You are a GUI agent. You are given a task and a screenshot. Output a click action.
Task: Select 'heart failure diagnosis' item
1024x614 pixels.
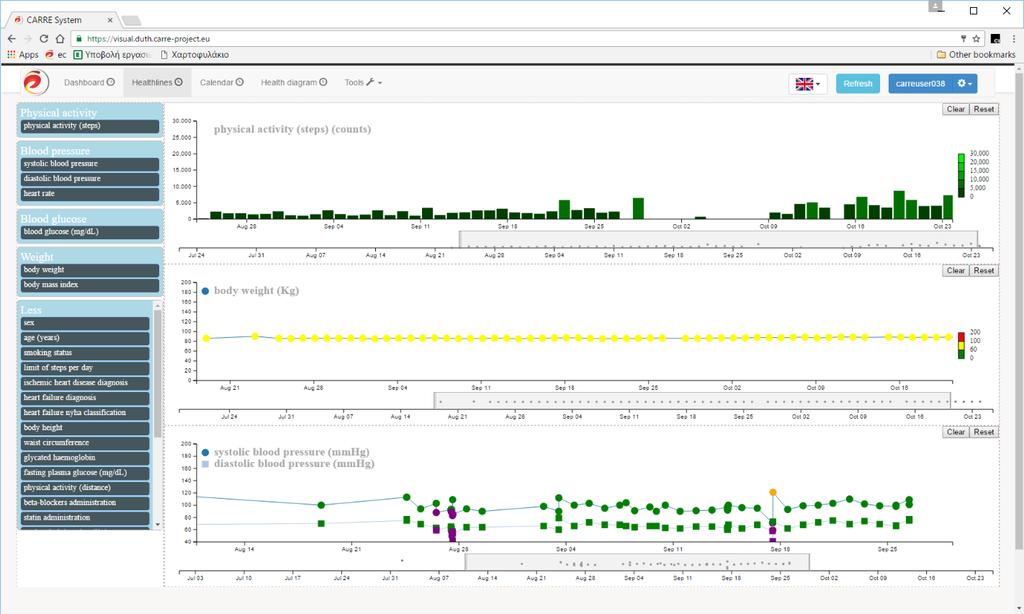pyautogui.click(x=85, y=398)
